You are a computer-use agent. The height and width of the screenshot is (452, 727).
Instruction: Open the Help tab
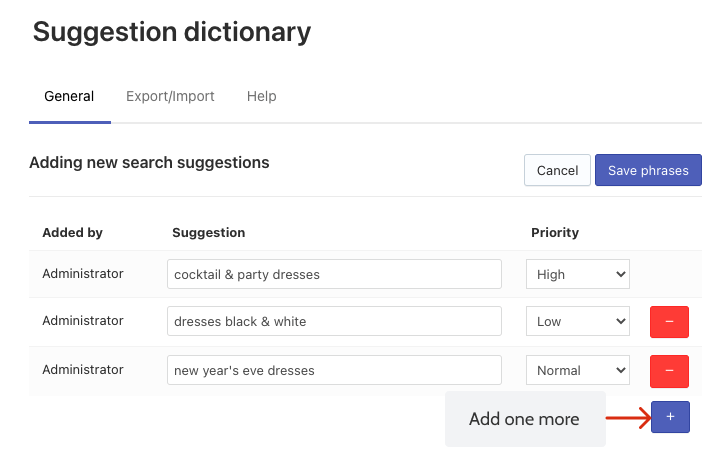pos(261,96)
